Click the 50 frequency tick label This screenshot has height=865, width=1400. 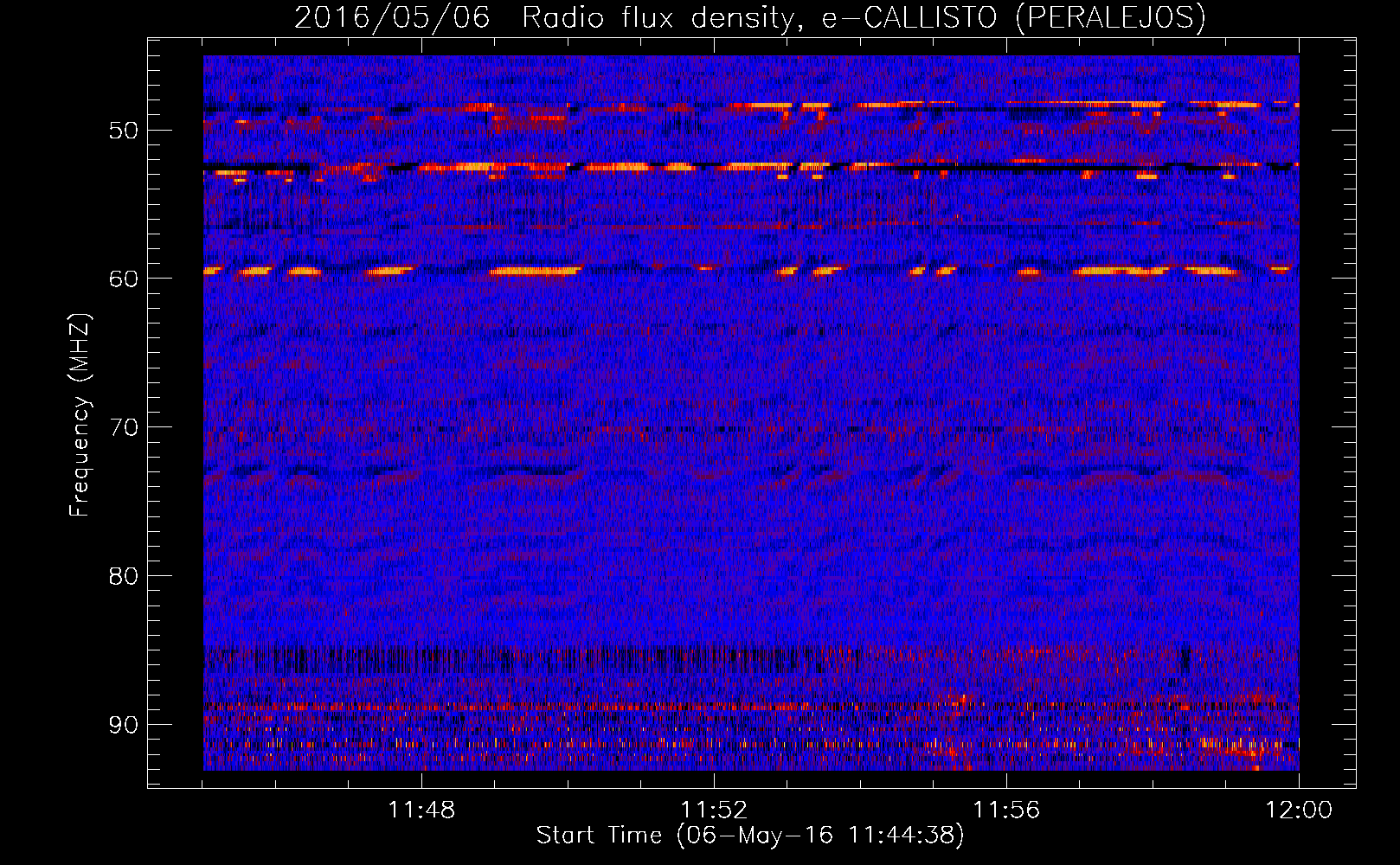pos(123,131)
